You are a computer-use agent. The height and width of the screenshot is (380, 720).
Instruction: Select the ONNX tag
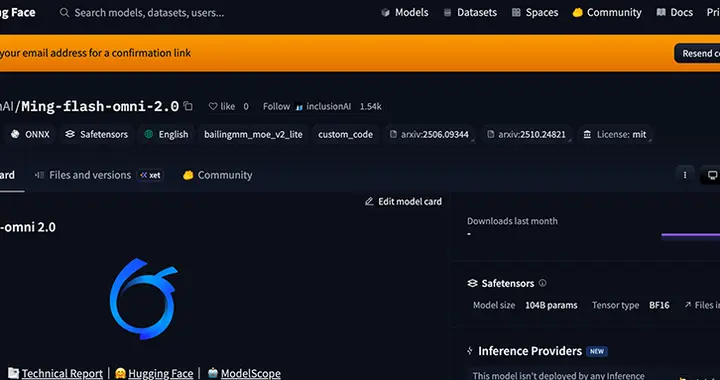(30, 134)
